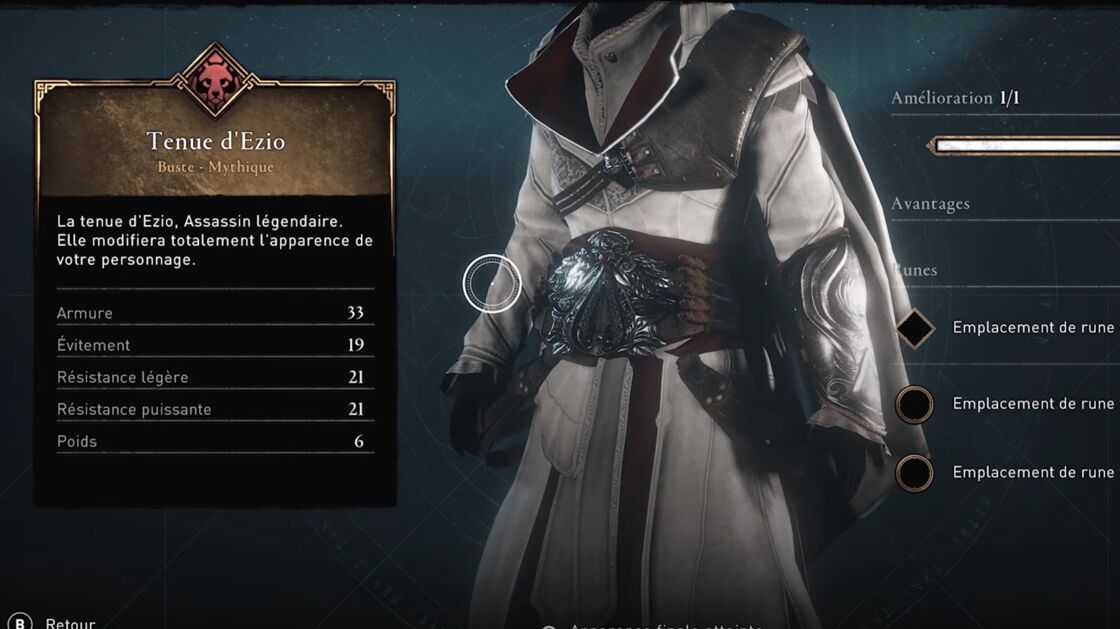Select the Runes section heading
The height and width of the screenshot is (629, 1120).
[x=914, y=271]
